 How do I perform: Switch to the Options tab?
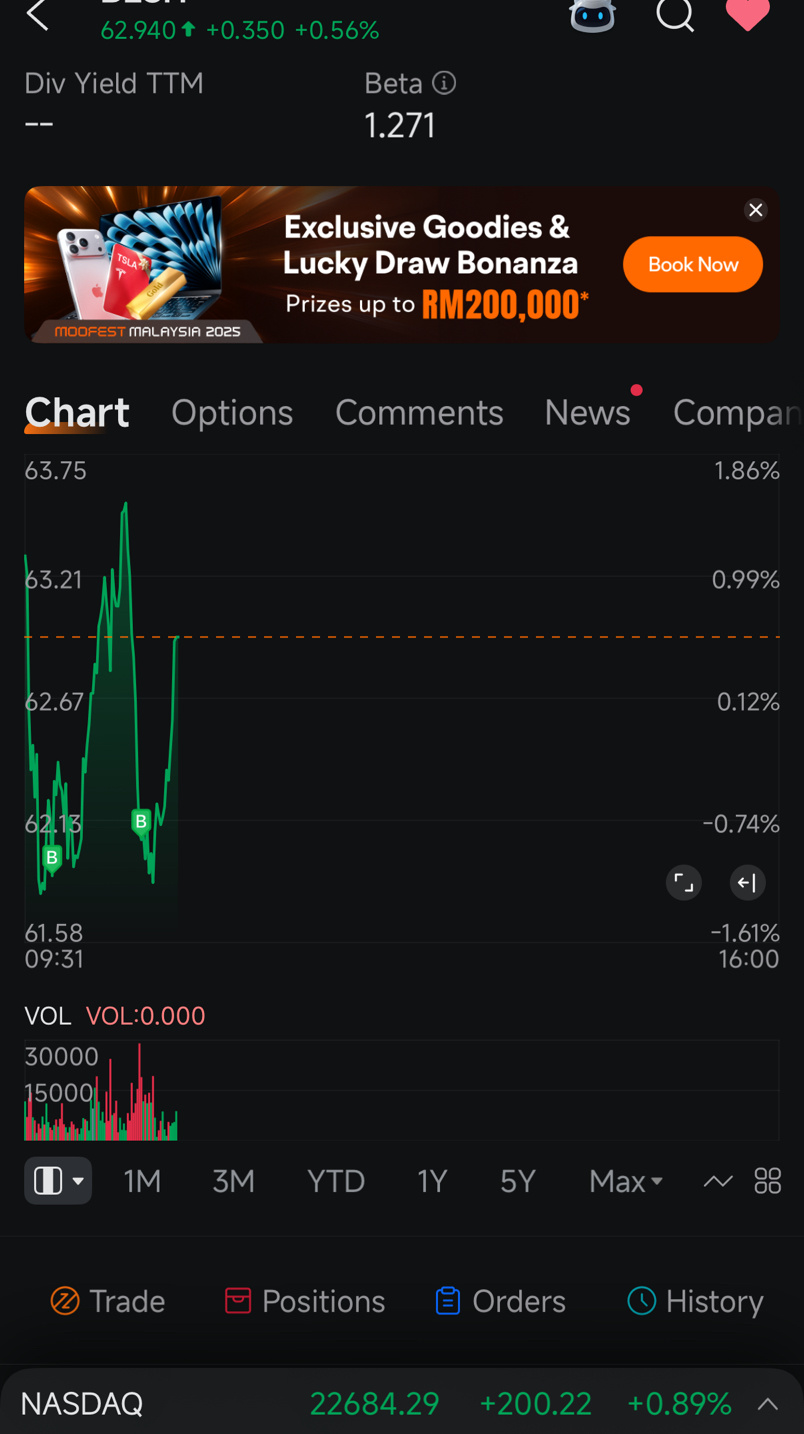pyautogui.click(x=232, y=413)
